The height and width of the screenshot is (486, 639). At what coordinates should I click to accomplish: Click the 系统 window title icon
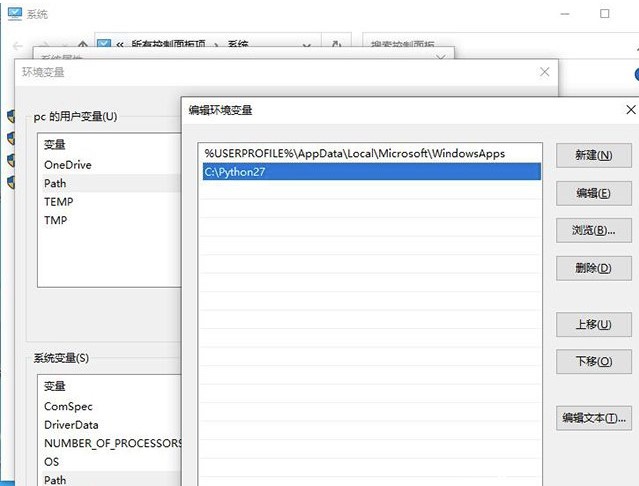[x=15, y=13]
